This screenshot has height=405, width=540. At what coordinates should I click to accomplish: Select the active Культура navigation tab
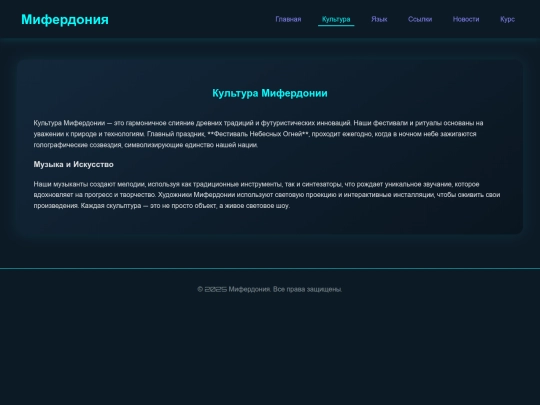(x=336, y=19)
